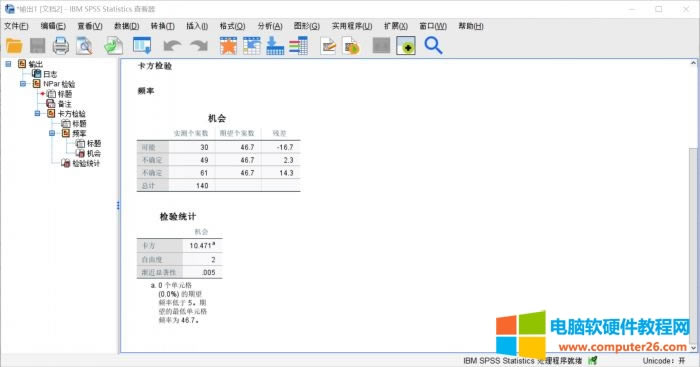This screenshot has width=700, height=367.
Task: Open the 查看(V) menu
Action: point(90,26)
